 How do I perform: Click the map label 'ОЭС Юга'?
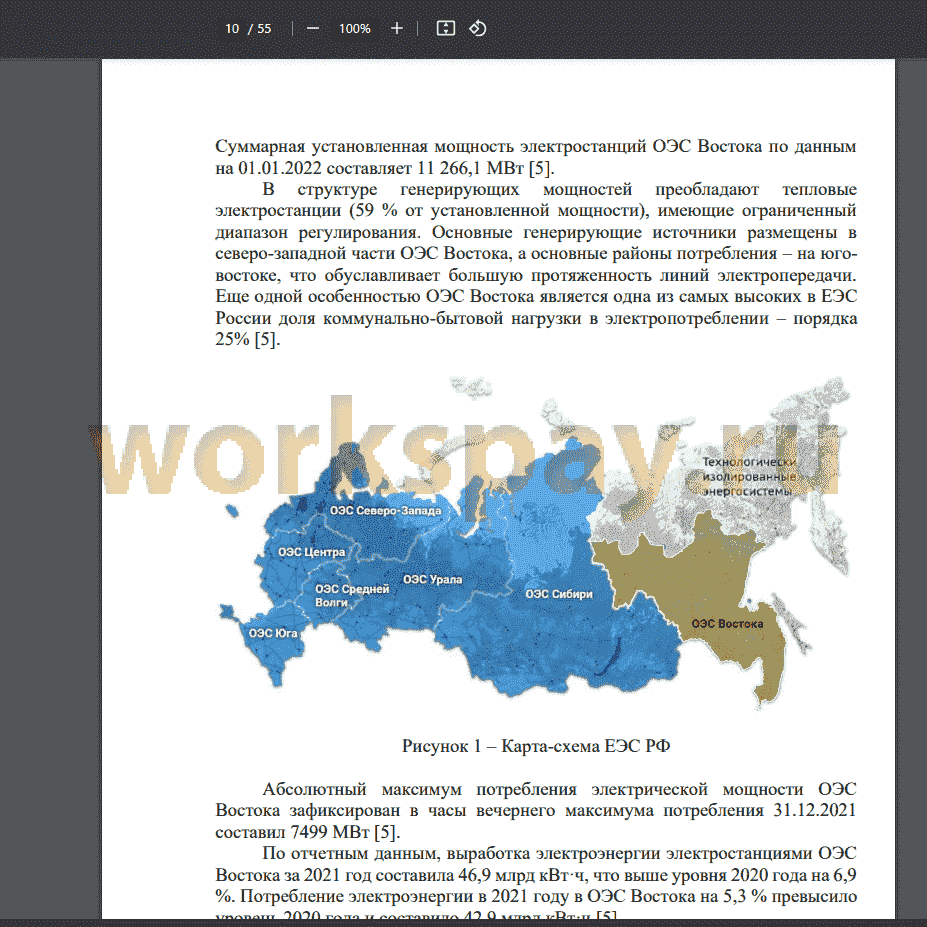point(273,633)
